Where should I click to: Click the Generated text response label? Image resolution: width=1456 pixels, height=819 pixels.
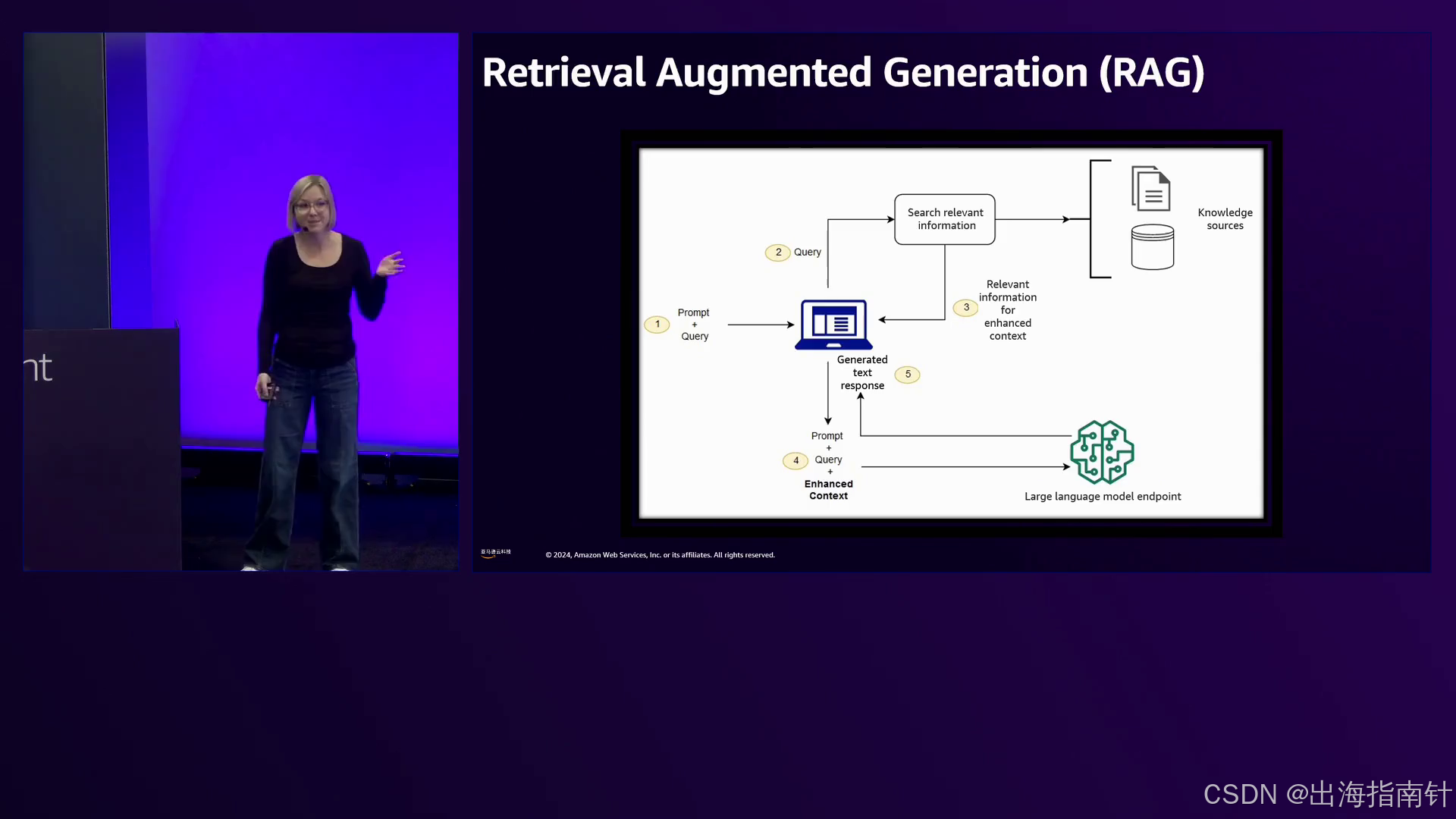(861, 372)
